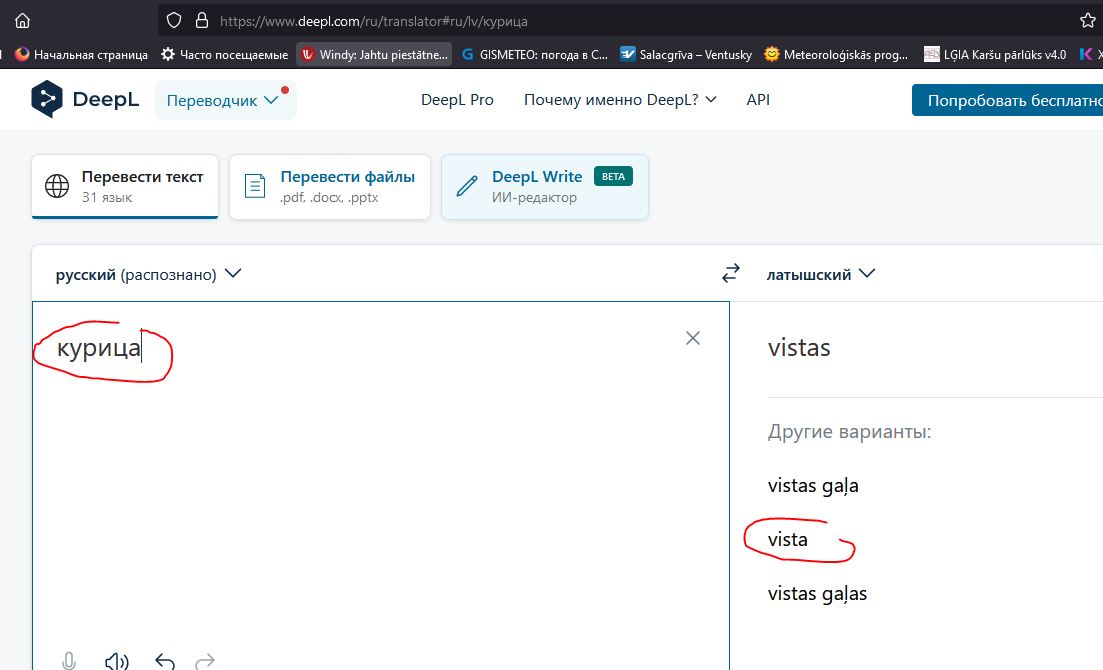Open the Meteoroloģiskās prog... bookmark

pyautogui.click(x=836, y=54)
